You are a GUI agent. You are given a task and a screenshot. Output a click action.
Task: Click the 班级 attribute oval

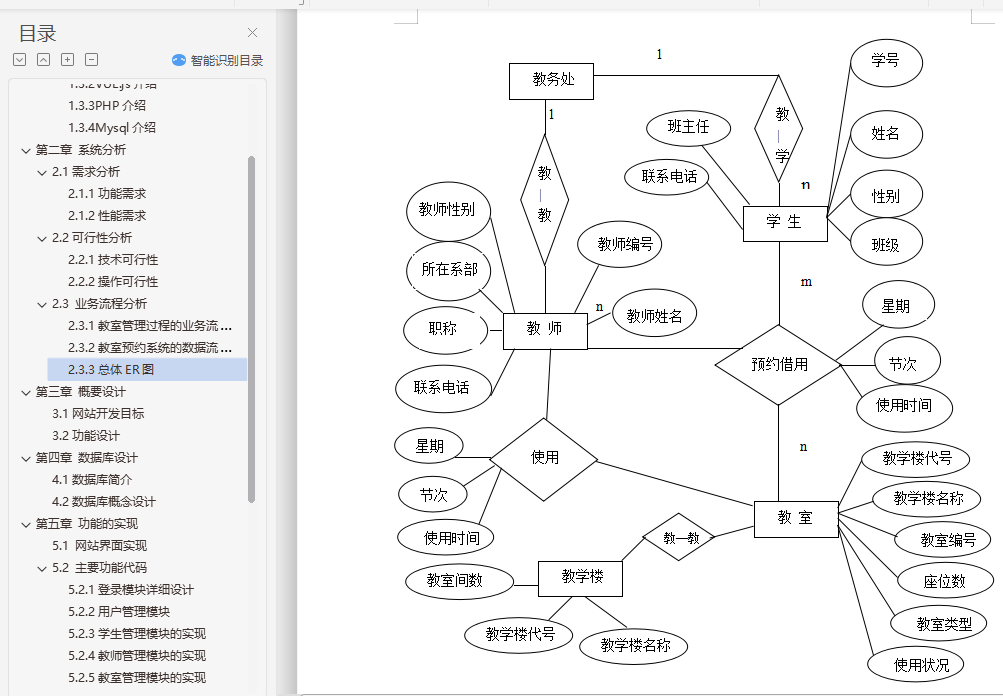pos(886,242)
